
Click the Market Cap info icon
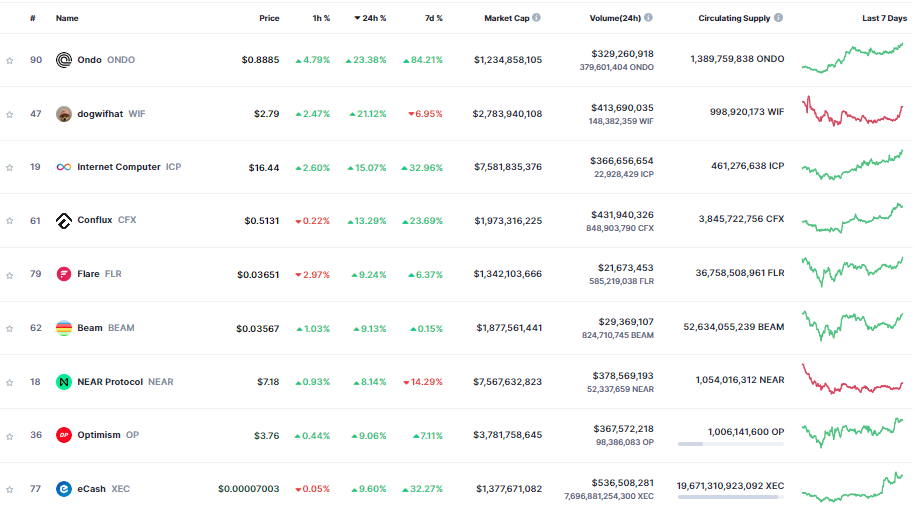537,18
